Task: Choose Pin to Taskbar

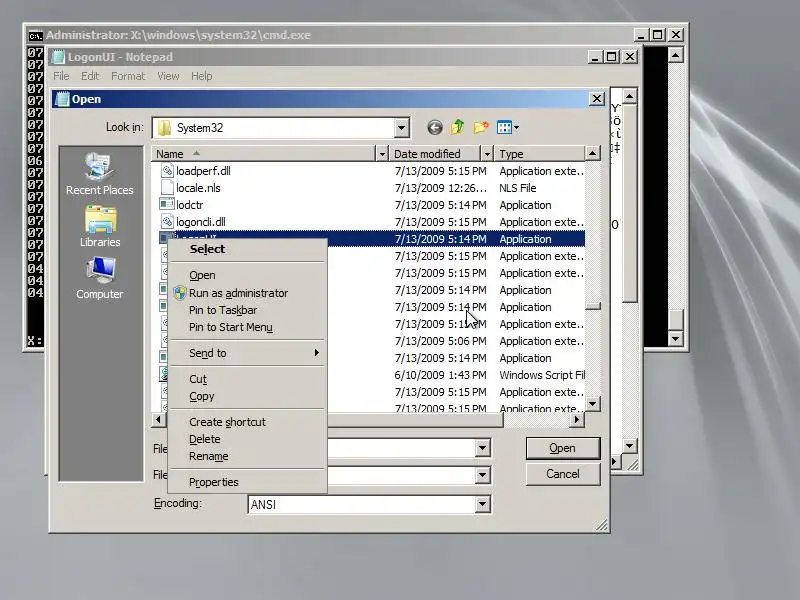Action: pyautogui.click(x=247, y=310)
